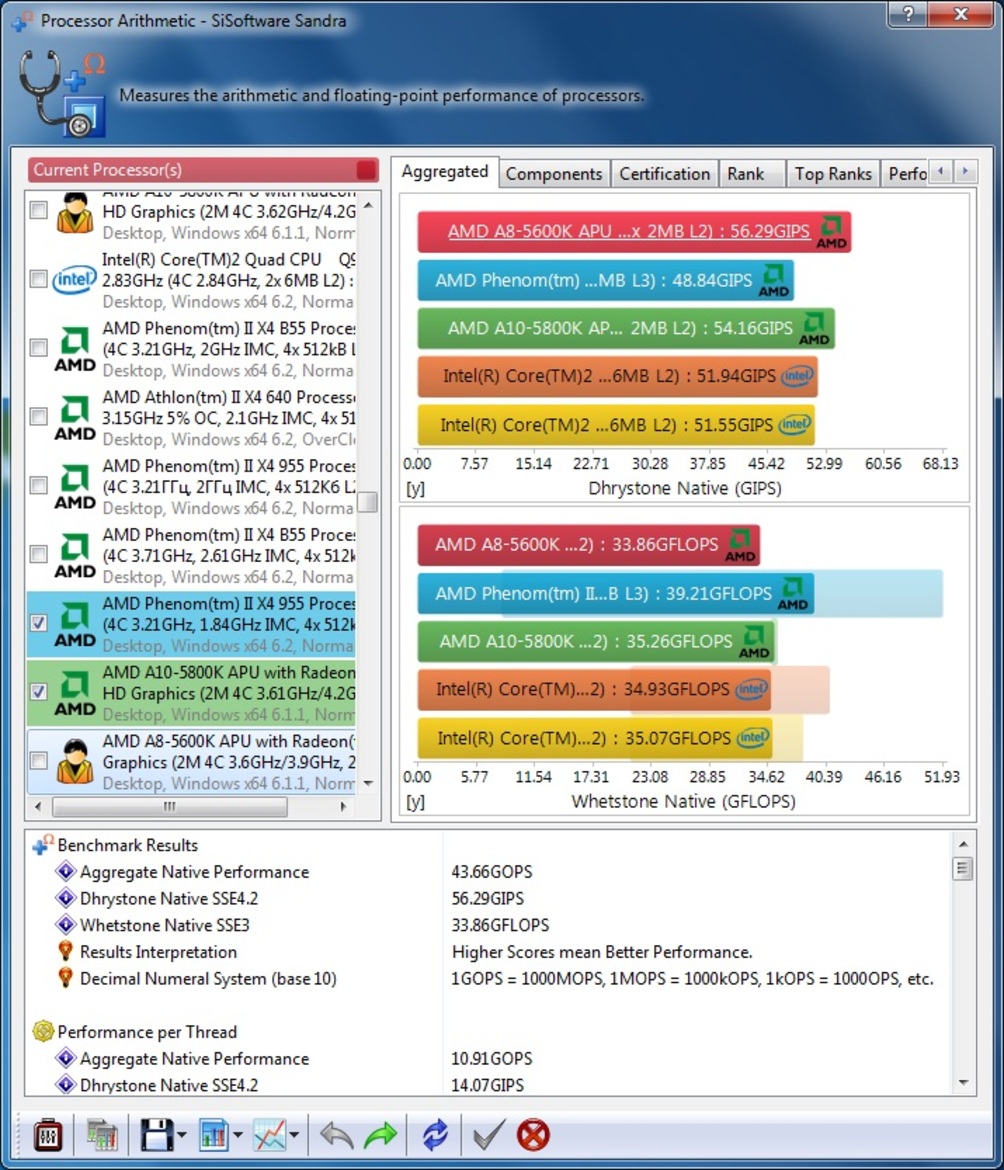Click processor list scrollbar up arrow
1004x1170 pixels.
[x=368, y=204]
